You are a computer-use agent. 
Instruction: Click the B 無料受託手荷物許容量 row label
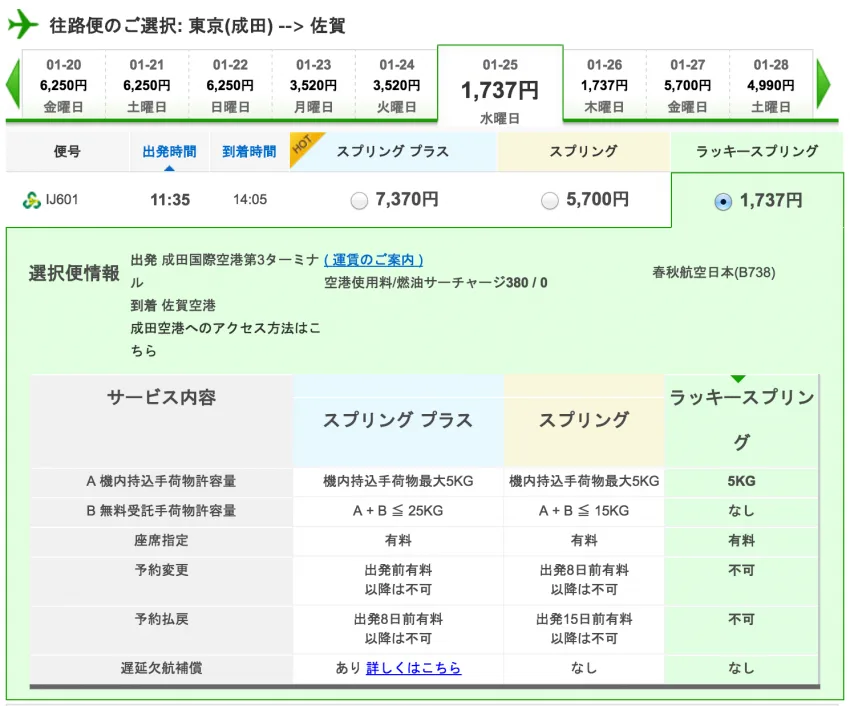pyautogui.click(x=161, y=511)
